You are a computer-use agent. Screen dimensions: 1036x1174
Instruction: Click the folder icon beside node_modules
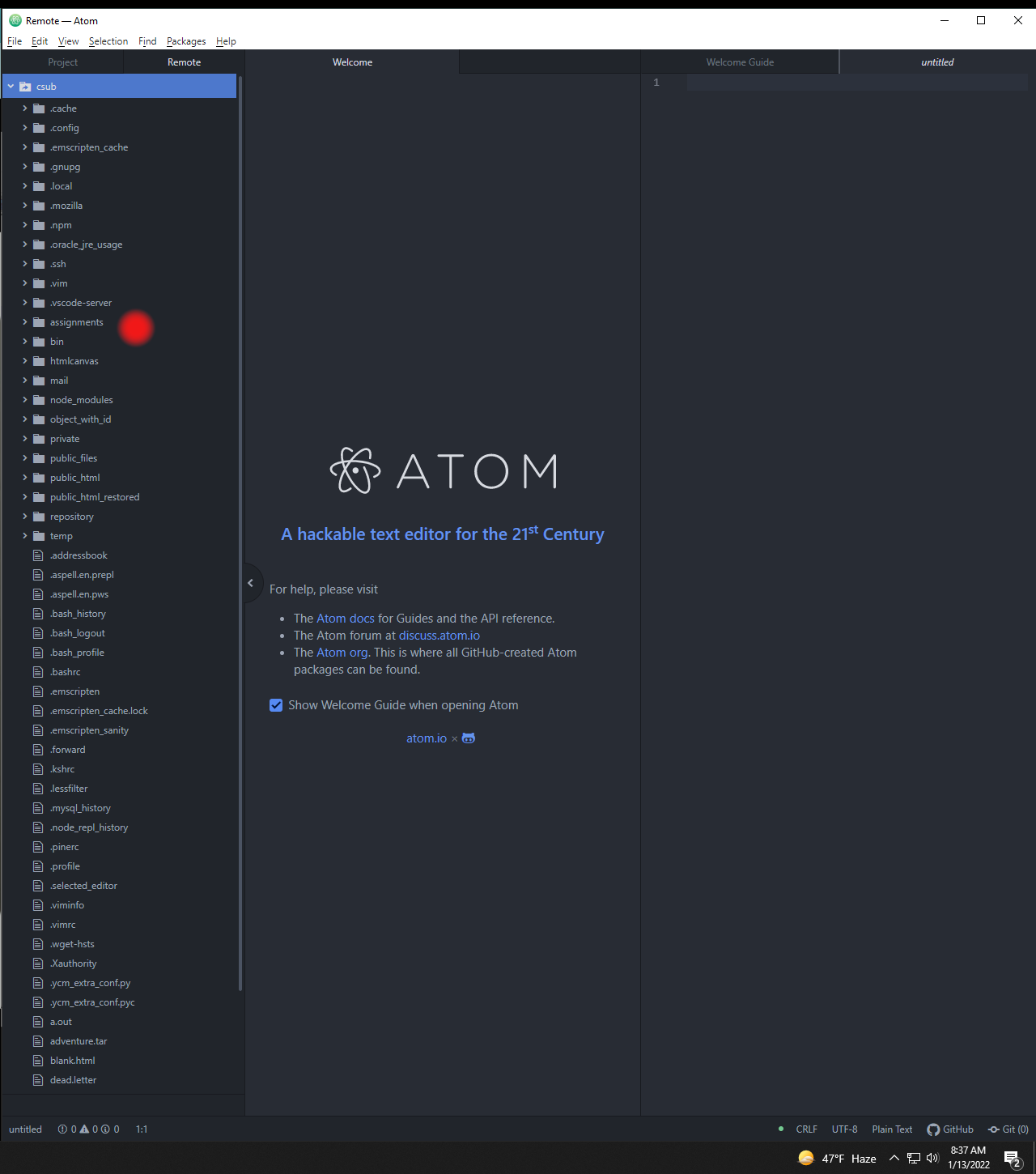click(x=38, y=400)
